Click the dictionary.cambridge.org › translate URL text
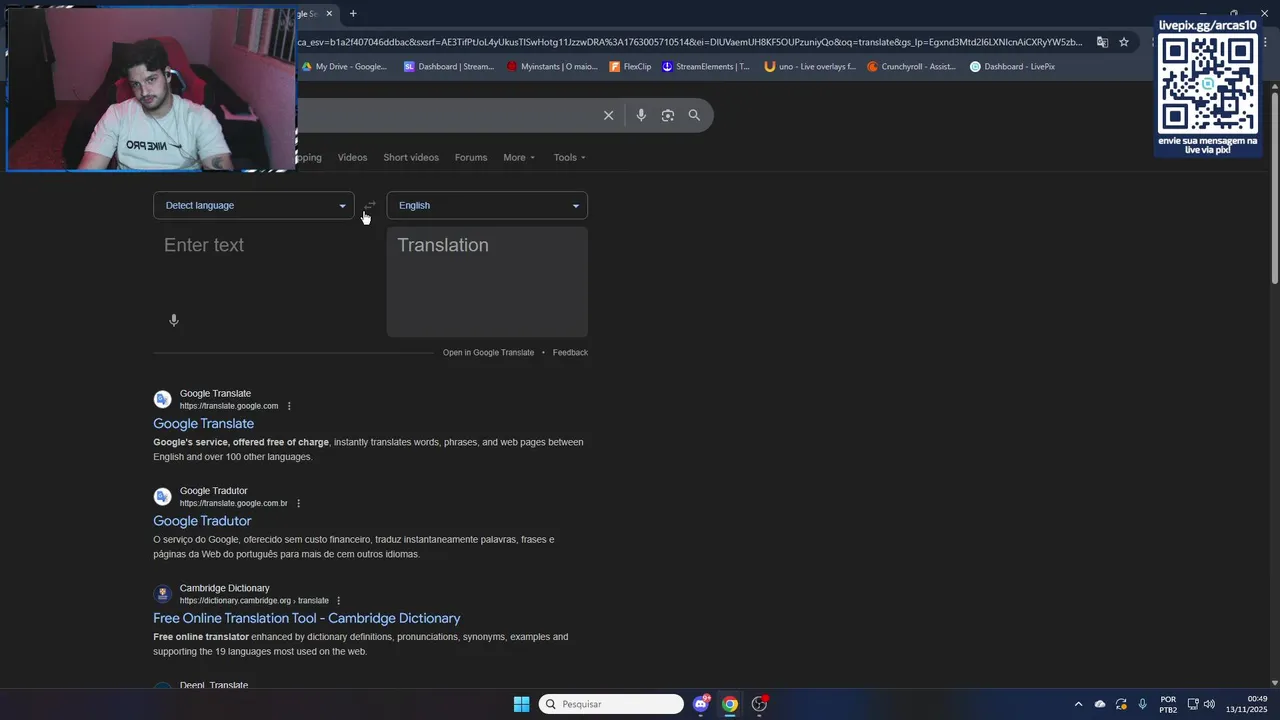This screenshot has width=1280, height=720. [x=254, y=601]
